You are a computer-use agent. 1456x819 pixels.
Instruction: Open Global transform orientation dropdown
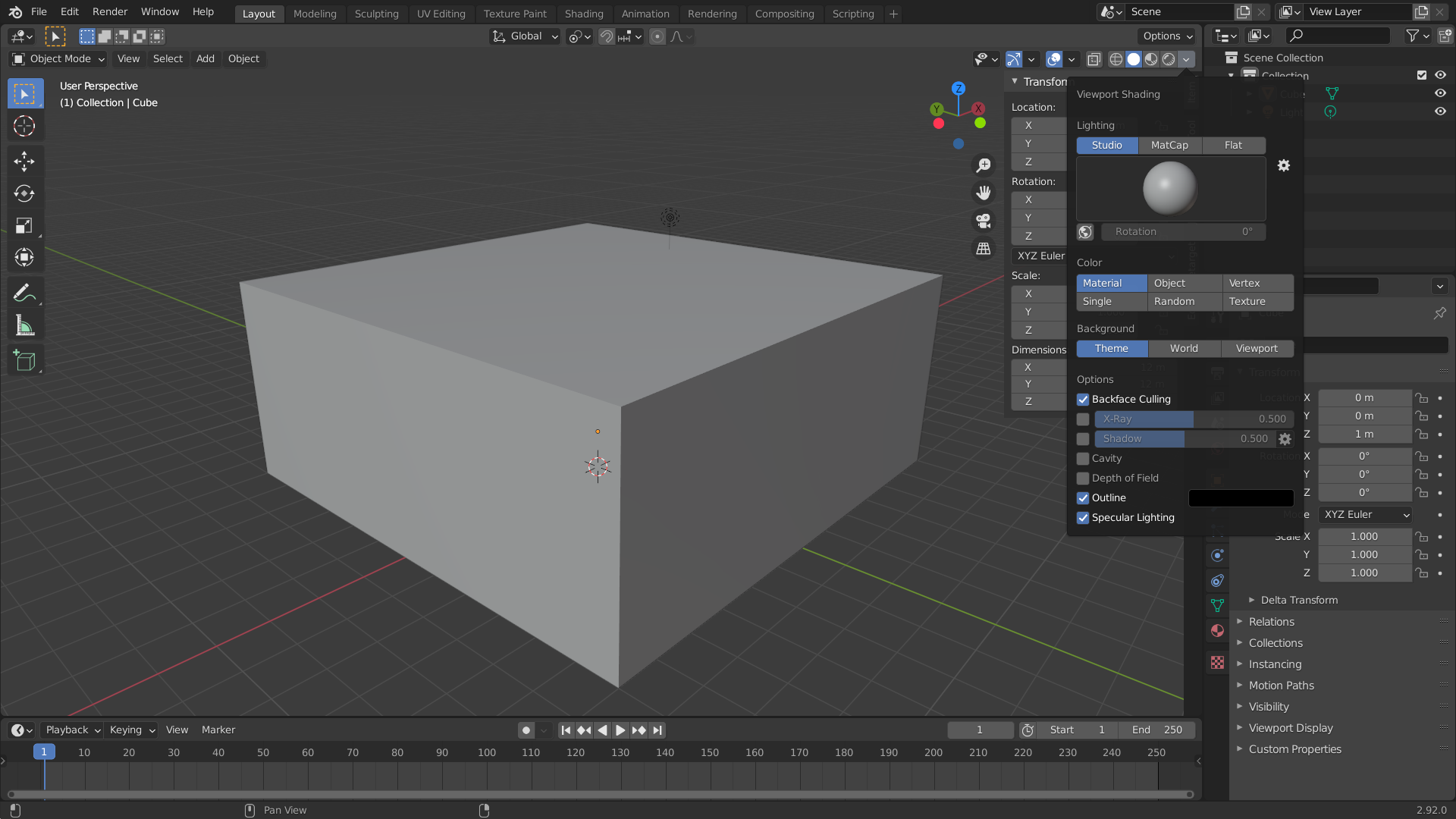pyautogui.click(x=526, y=36)
